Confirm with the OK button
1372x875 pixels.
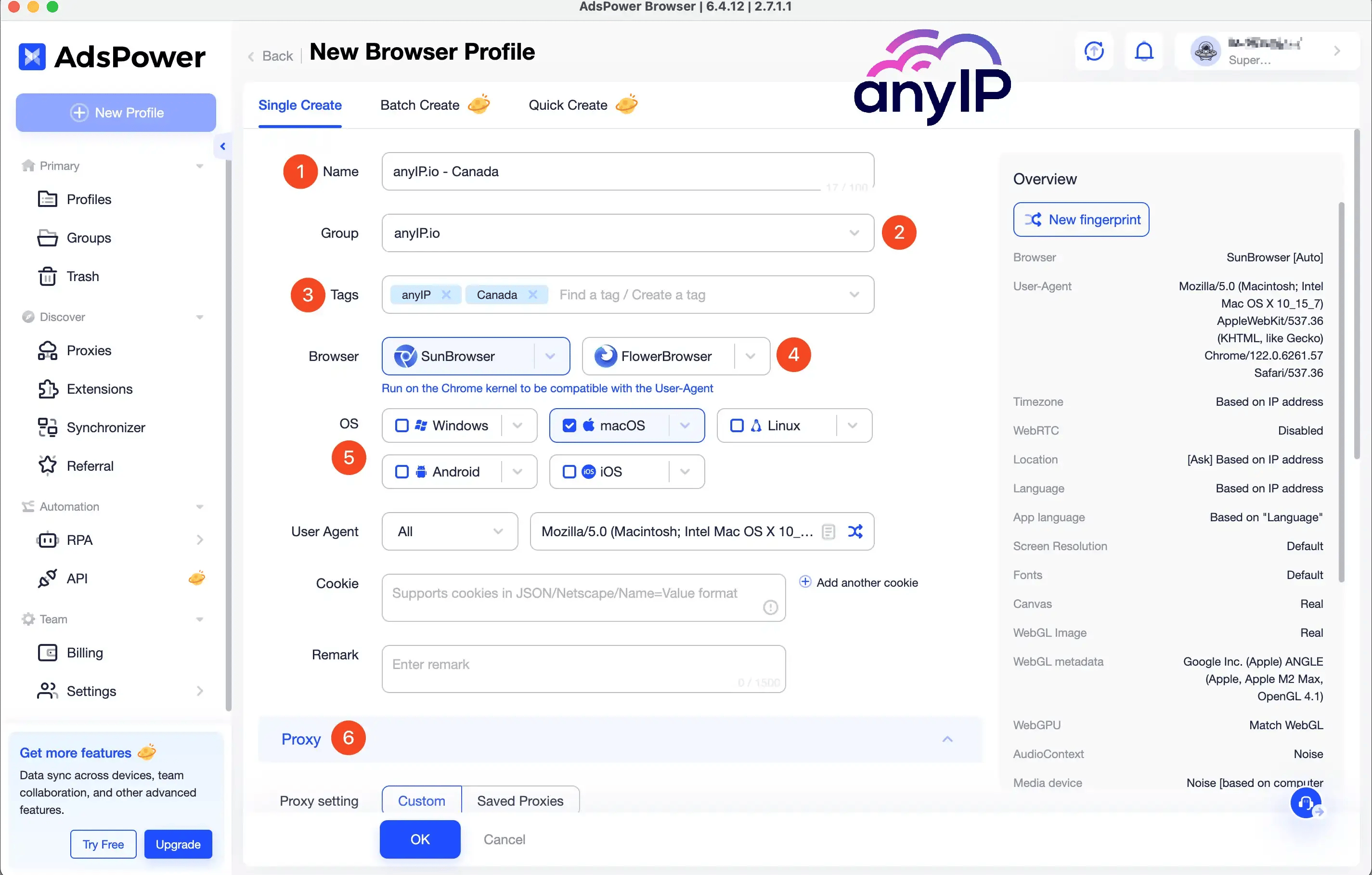click(420, 839)
